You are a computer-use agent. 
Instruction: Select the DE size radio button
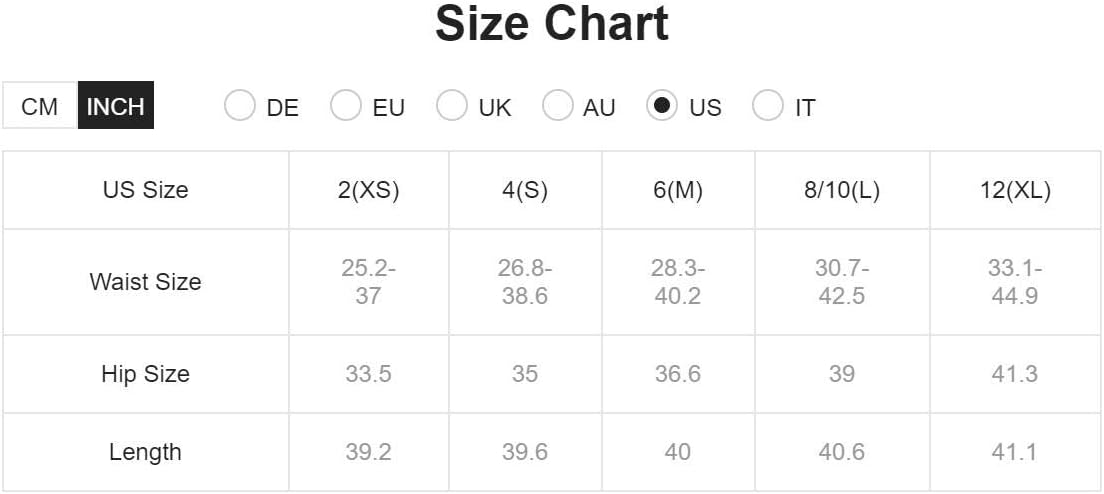[240, 106]
